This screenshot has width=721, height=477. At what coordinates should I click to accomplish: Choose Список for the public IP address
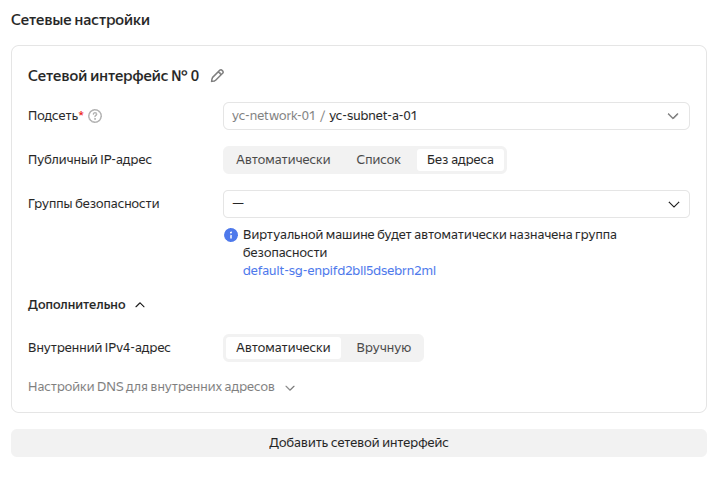tap(378, 160)
